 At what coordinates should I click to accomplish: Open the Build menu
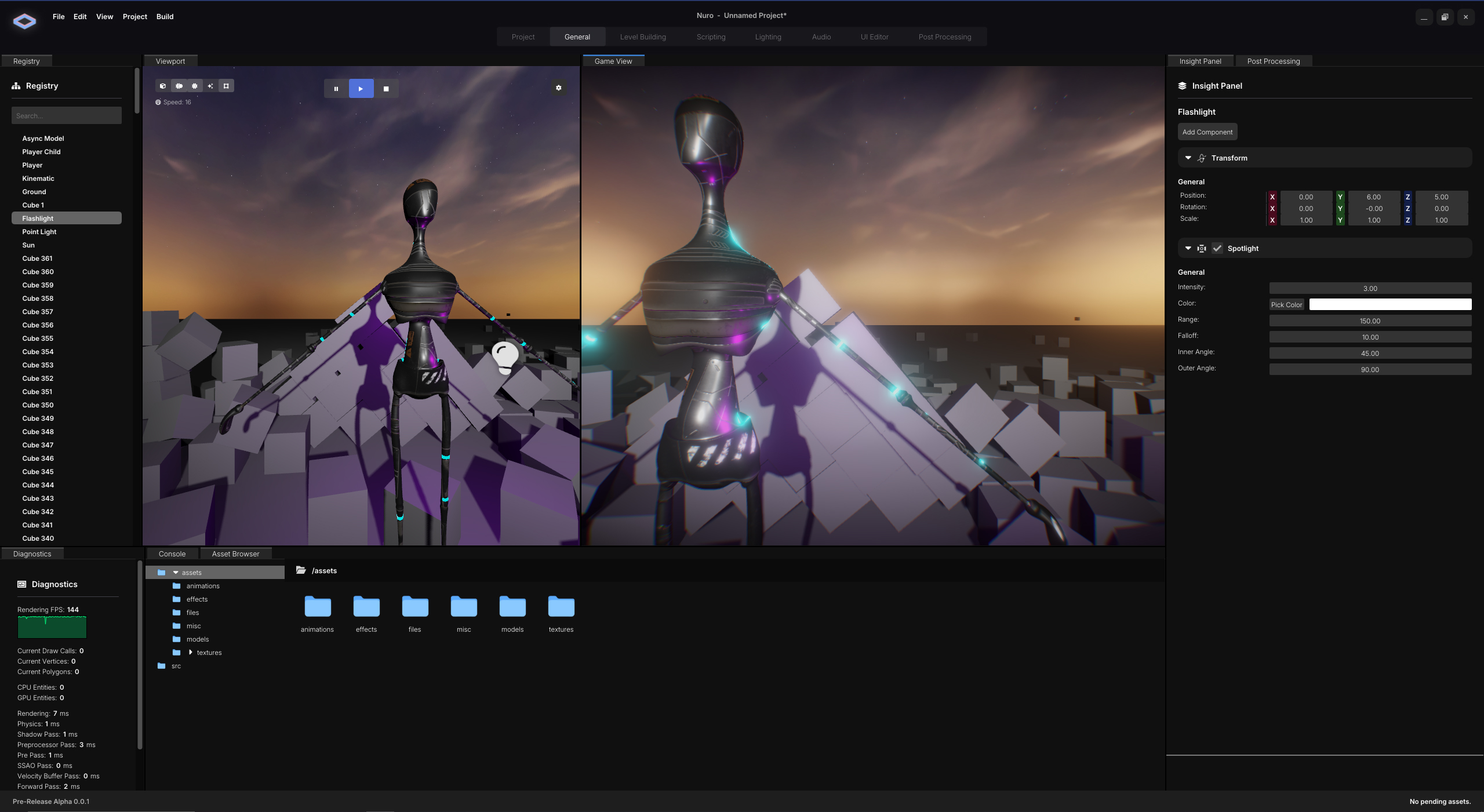[165, 17]
